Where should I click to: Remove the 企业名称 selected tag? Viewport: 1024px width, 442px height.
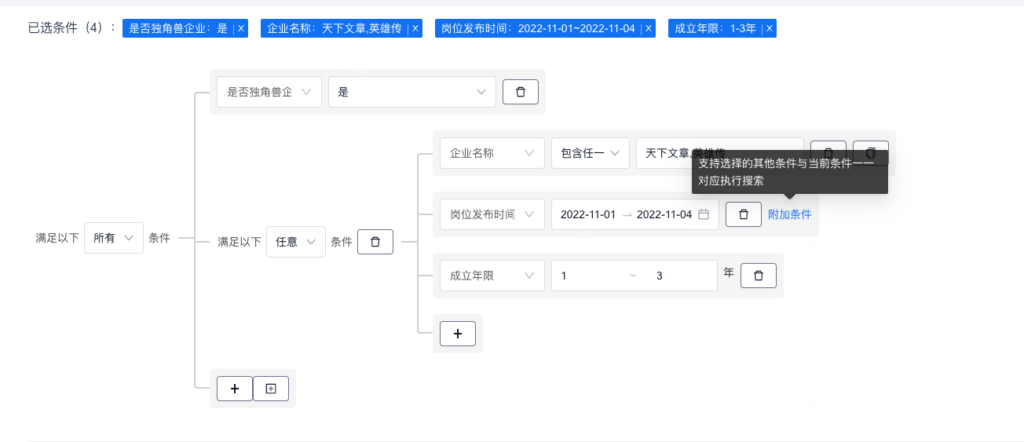[415, 29]
